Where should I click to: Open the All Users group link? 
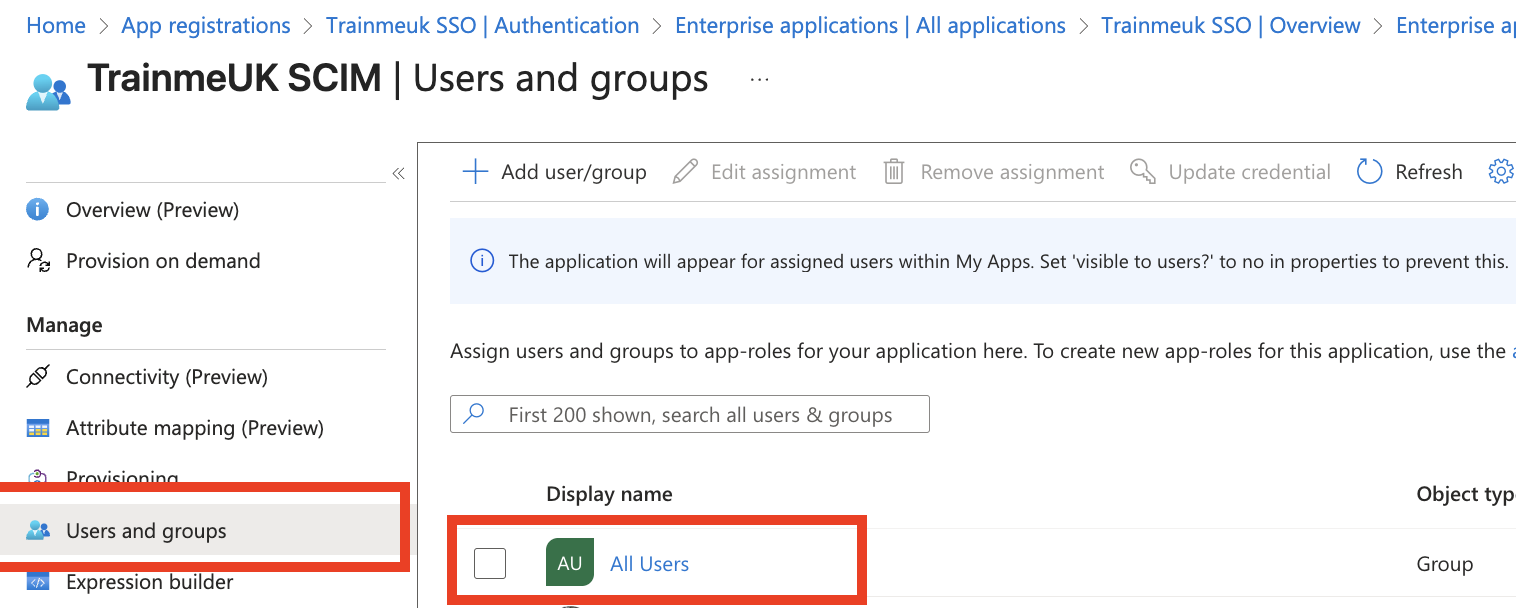click(x=649, y=563)
